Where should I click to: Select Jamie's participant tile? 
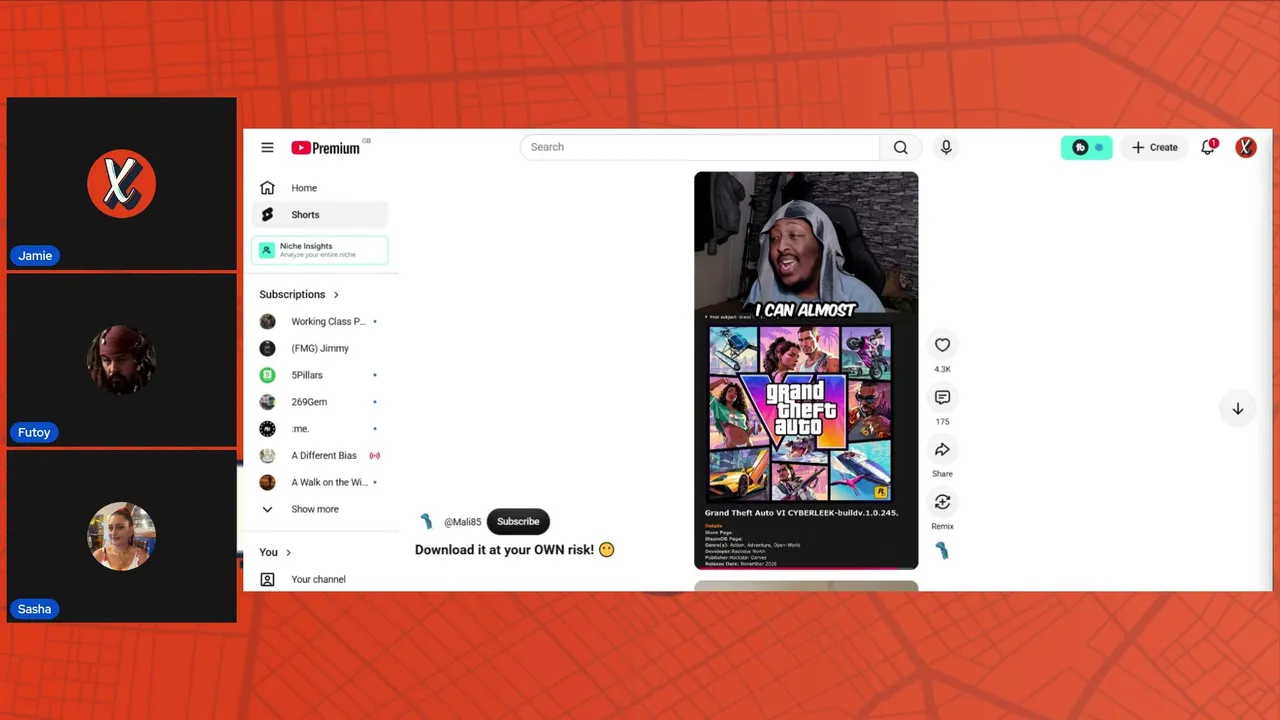coord(121,184)
